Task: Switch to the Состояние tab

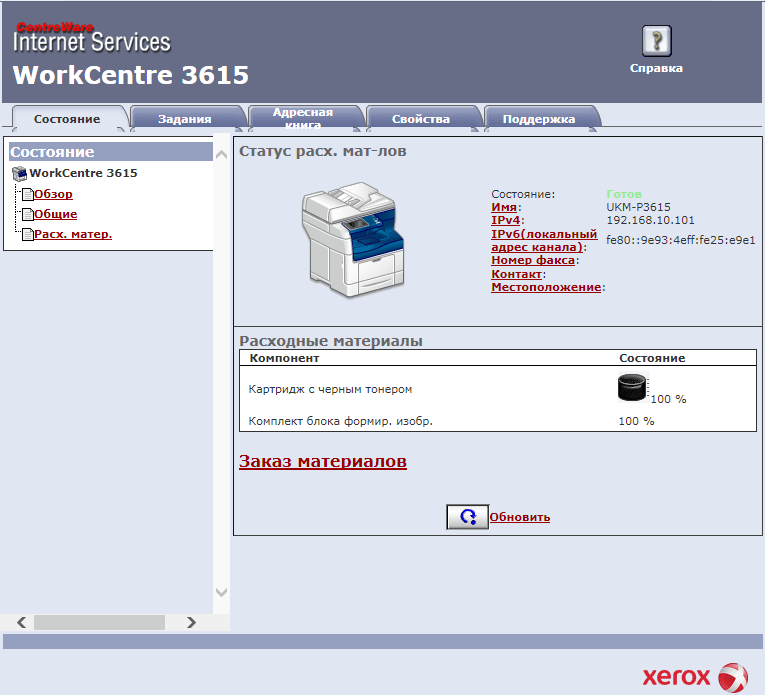Action: tap(67, 119)
